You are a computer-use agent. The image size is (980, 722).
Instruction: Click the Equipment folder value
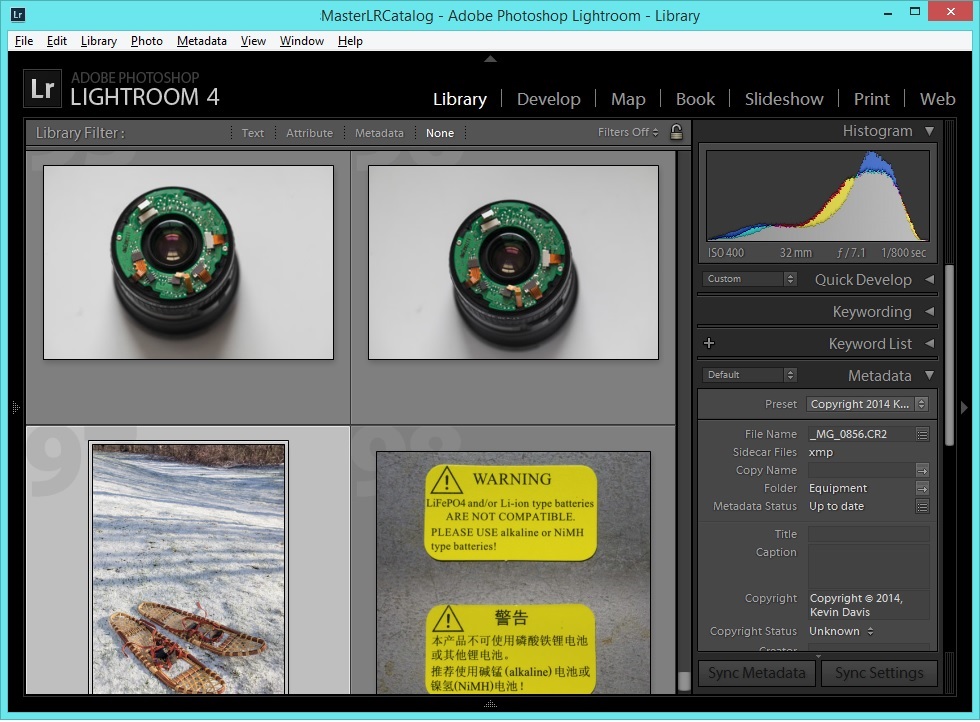(838, 488)
